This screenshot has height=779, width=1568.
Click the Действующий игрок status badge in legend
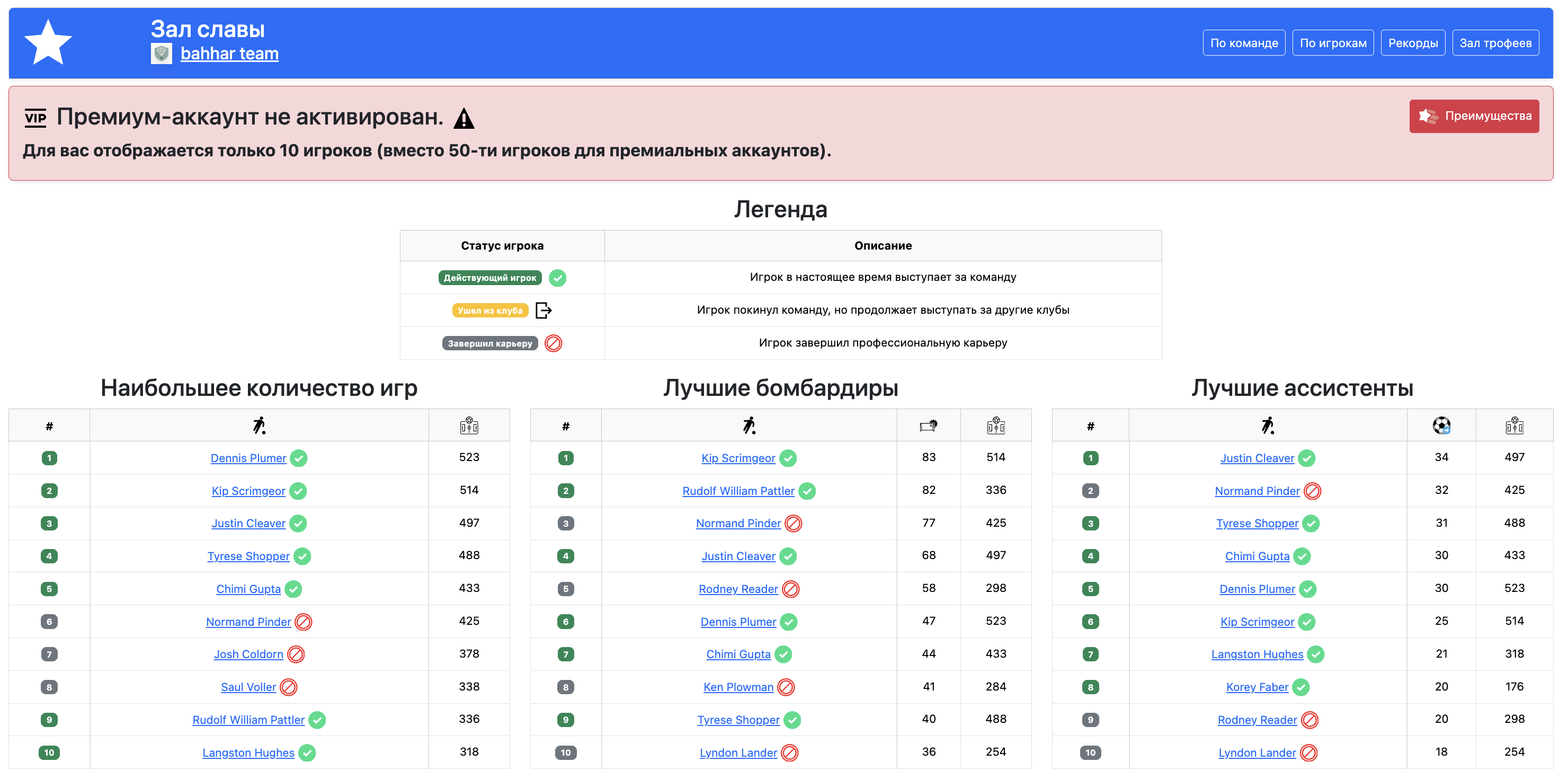489,277
